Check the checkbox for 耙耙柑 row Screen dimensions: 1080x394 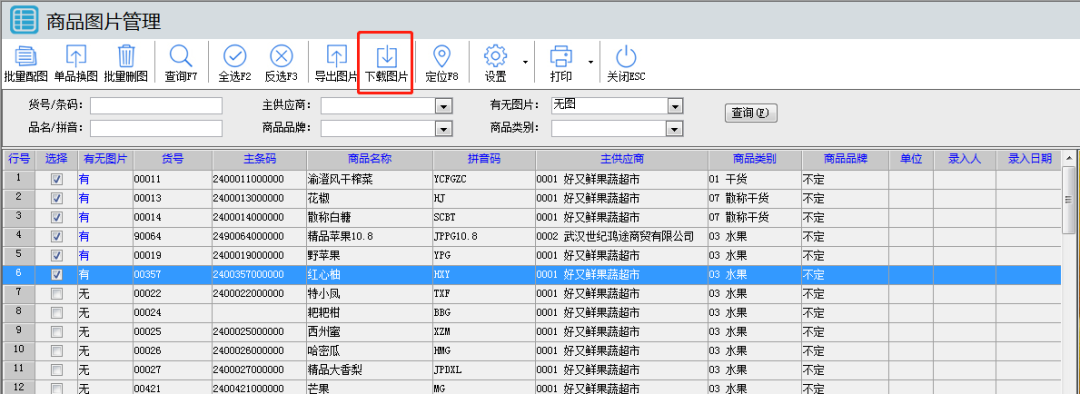[x=57, y=312]
